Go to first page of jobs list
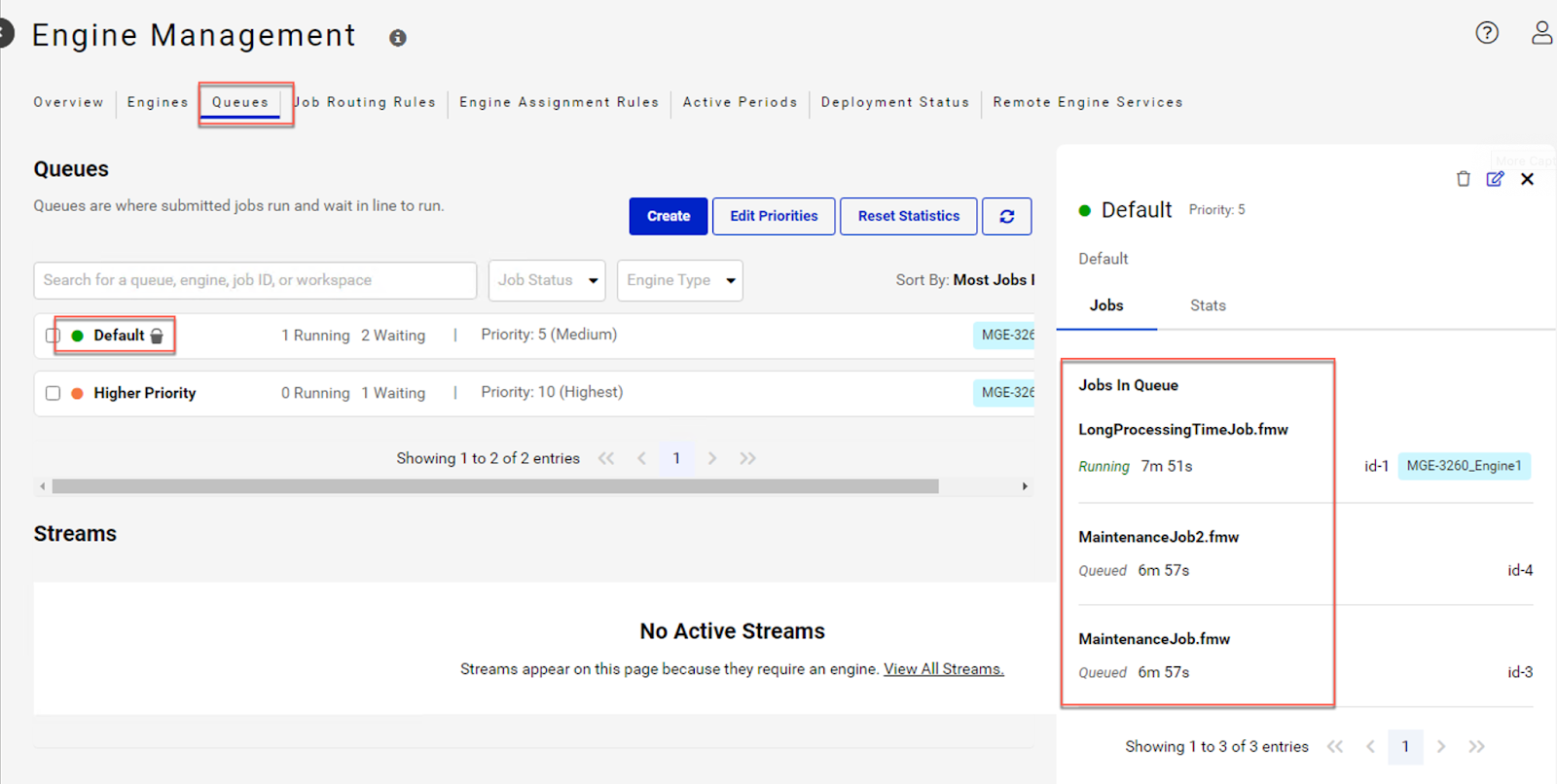The image size is (1557, 784). click(x=1335, y=747)
